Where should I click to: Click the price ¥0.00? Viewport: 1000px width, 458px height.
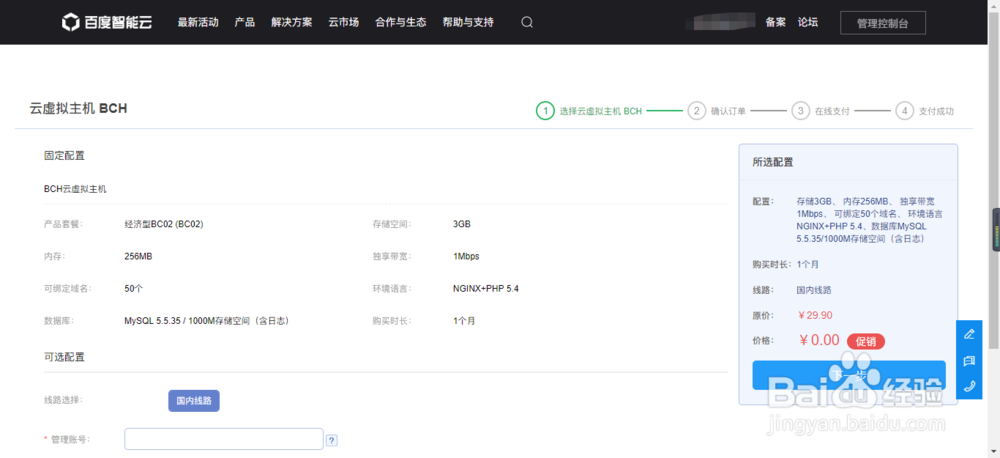click(x=819, y=340)
